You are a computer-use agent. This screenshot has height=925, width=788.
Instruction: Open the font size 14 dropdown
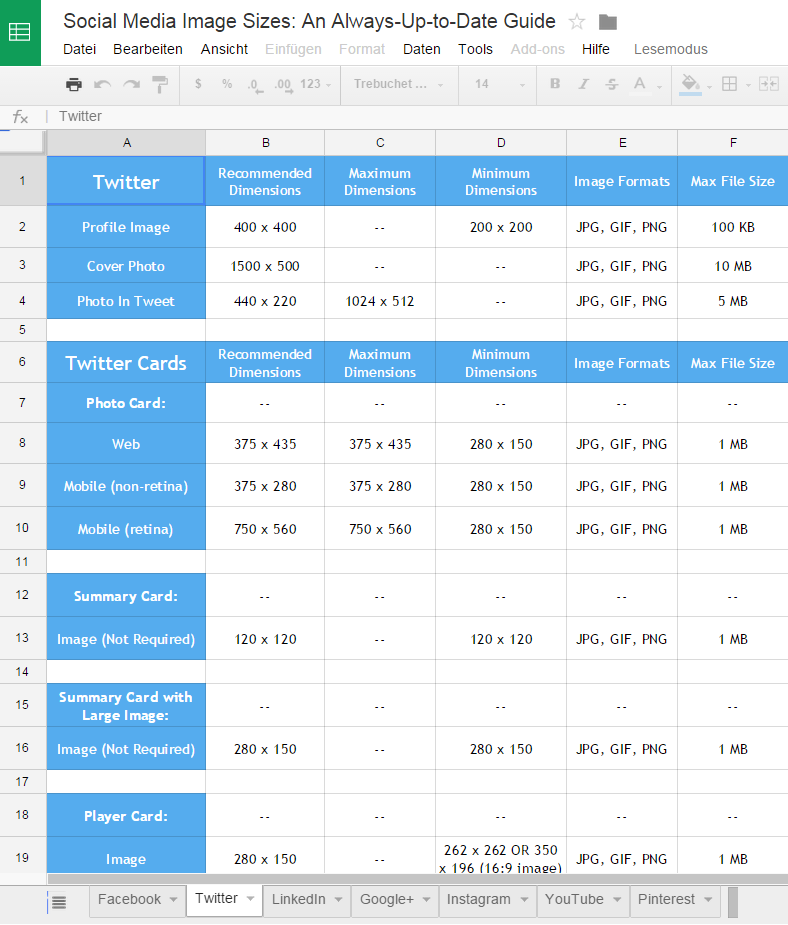(x=500, y=84)
